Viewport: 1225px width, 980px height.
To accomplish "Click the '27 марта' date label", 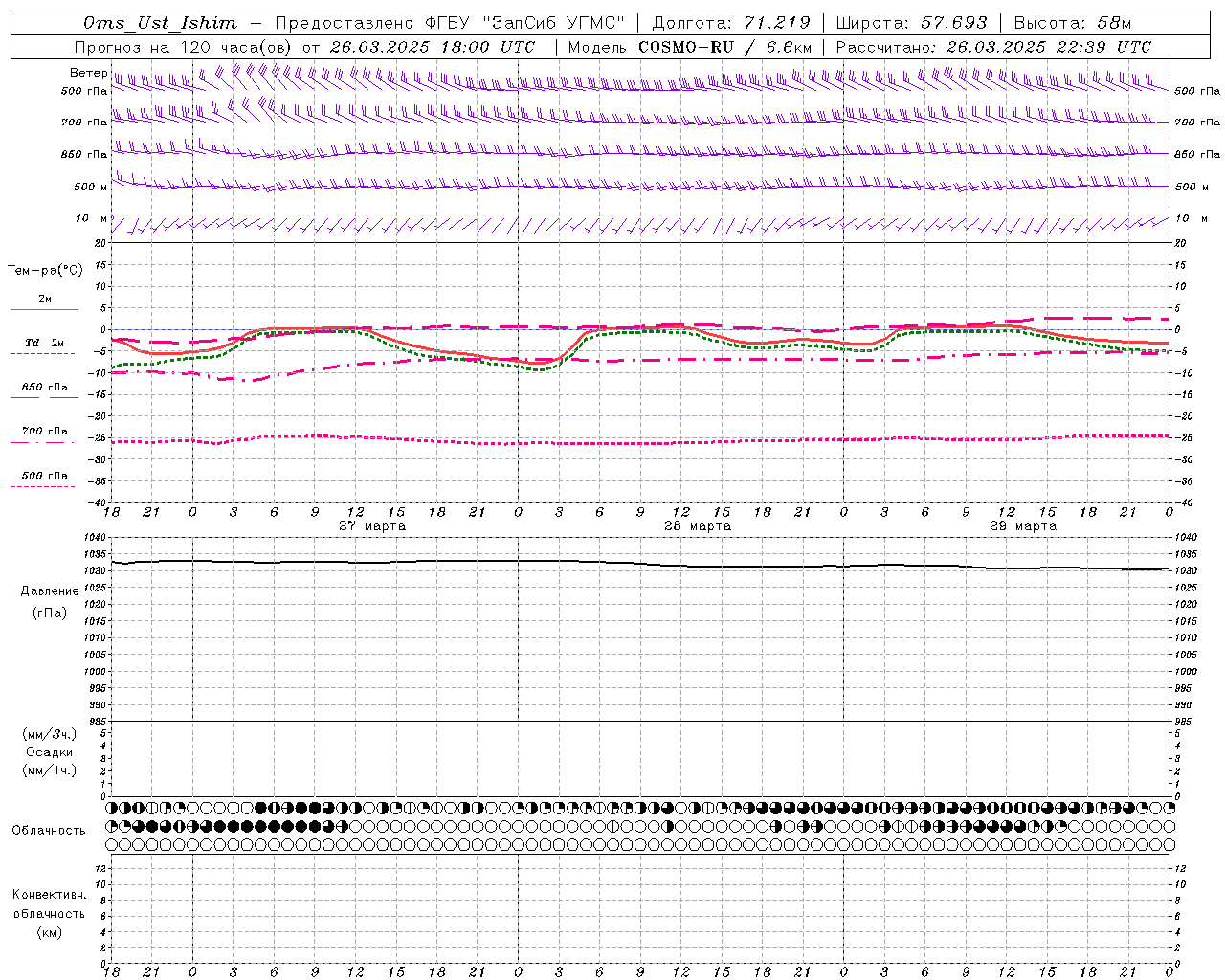I will 372,526.
